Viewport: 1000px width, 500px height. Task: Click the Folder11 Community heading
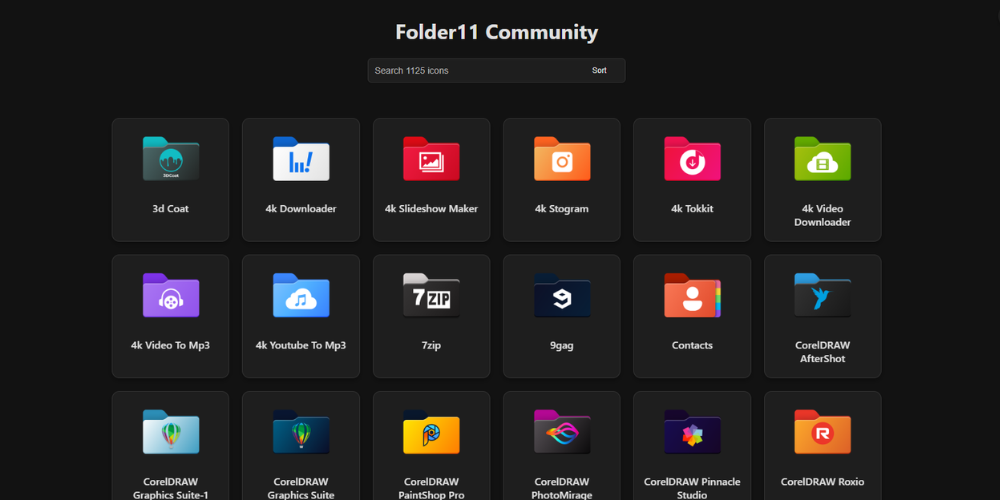coord(497,32)
